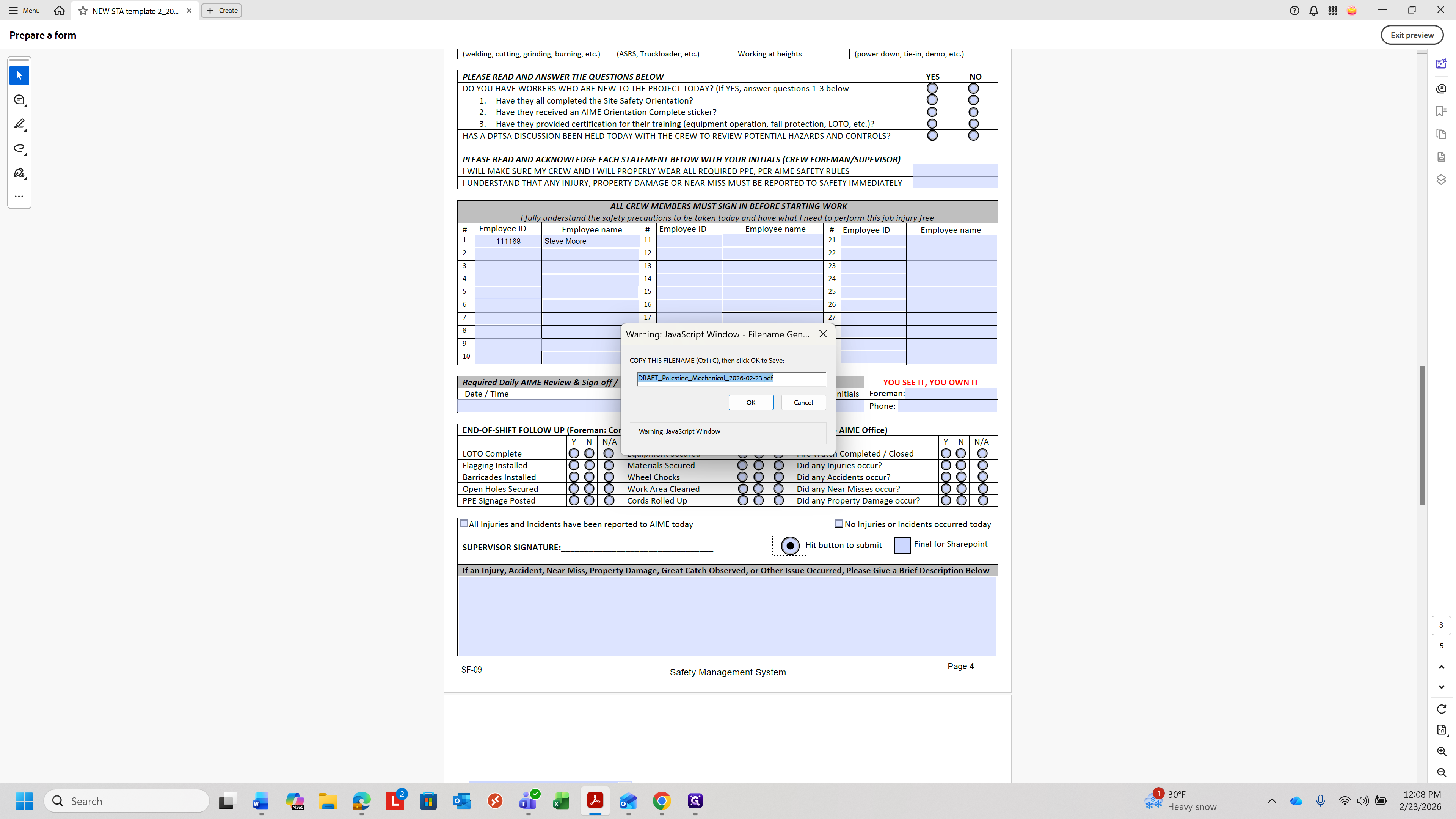Click Exit preview button

(1411, 35)
